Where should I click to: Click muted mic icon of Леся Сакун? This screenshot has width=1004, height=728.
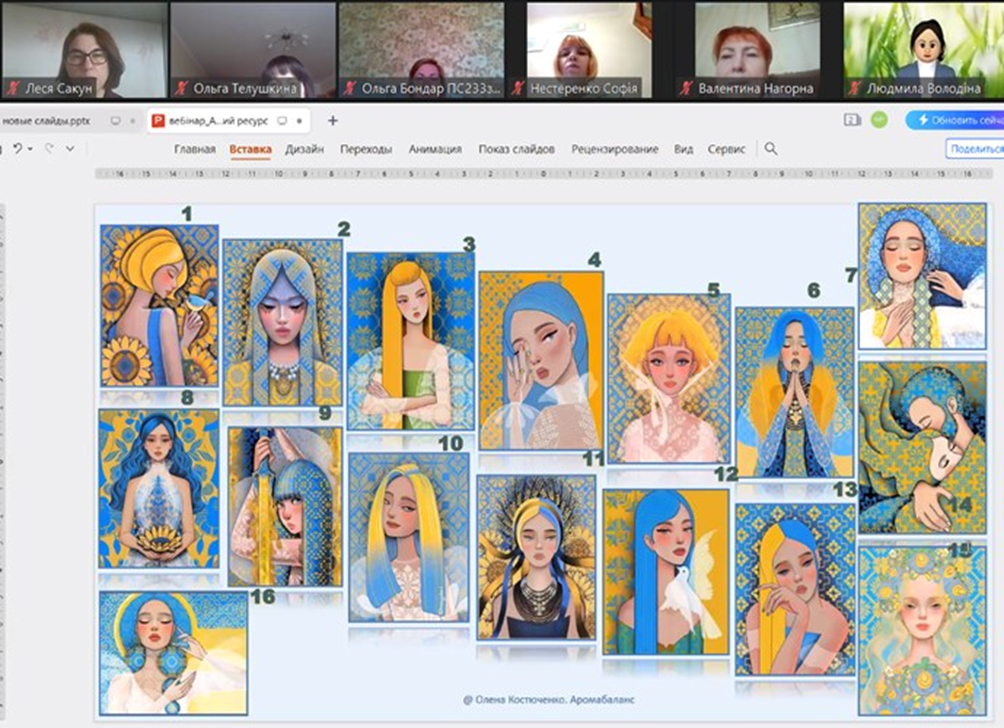click(x=11, y=88)
